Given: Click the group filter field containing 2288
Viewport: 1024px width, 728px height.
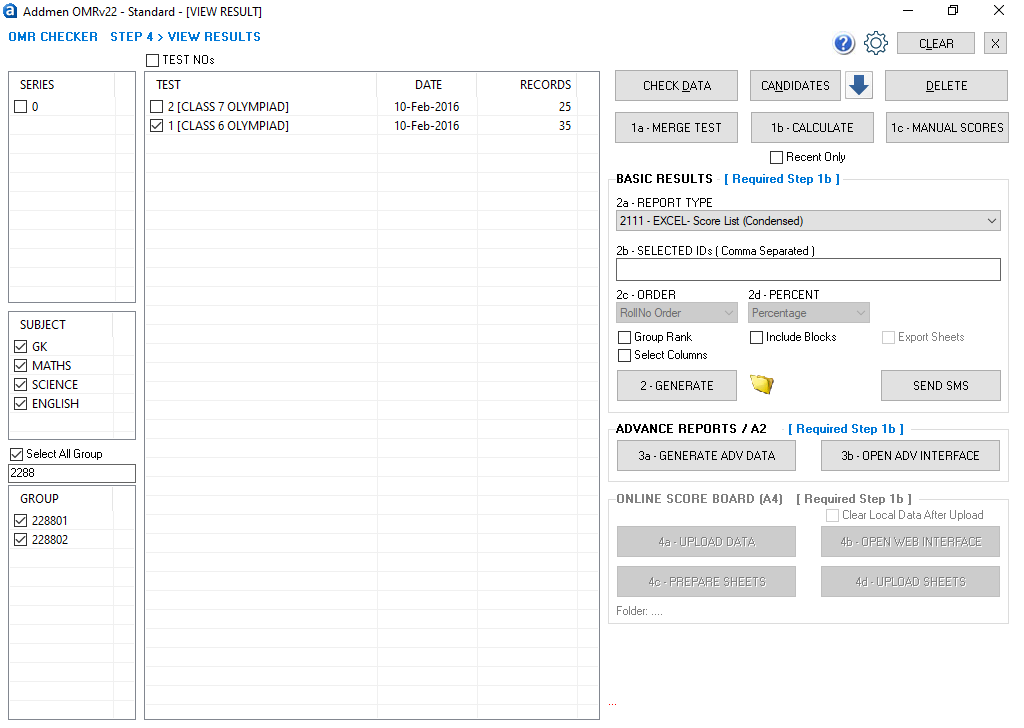Looking at the screenshot, I should [x=72, y=473].
